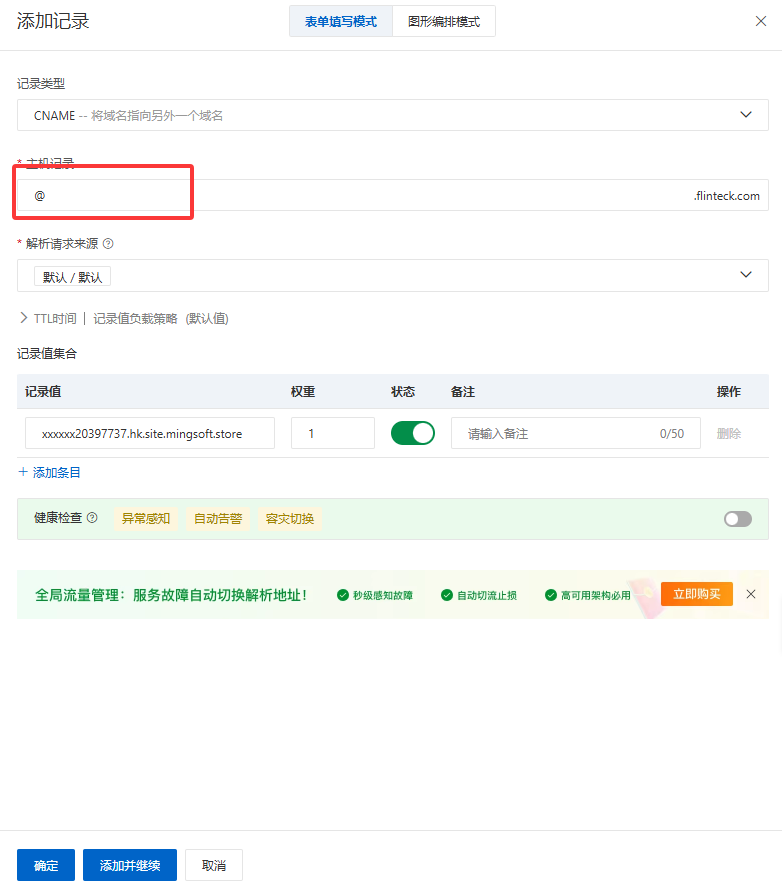
Task: Click plus icon to 添加条目
Action: [x=23, y=472]
